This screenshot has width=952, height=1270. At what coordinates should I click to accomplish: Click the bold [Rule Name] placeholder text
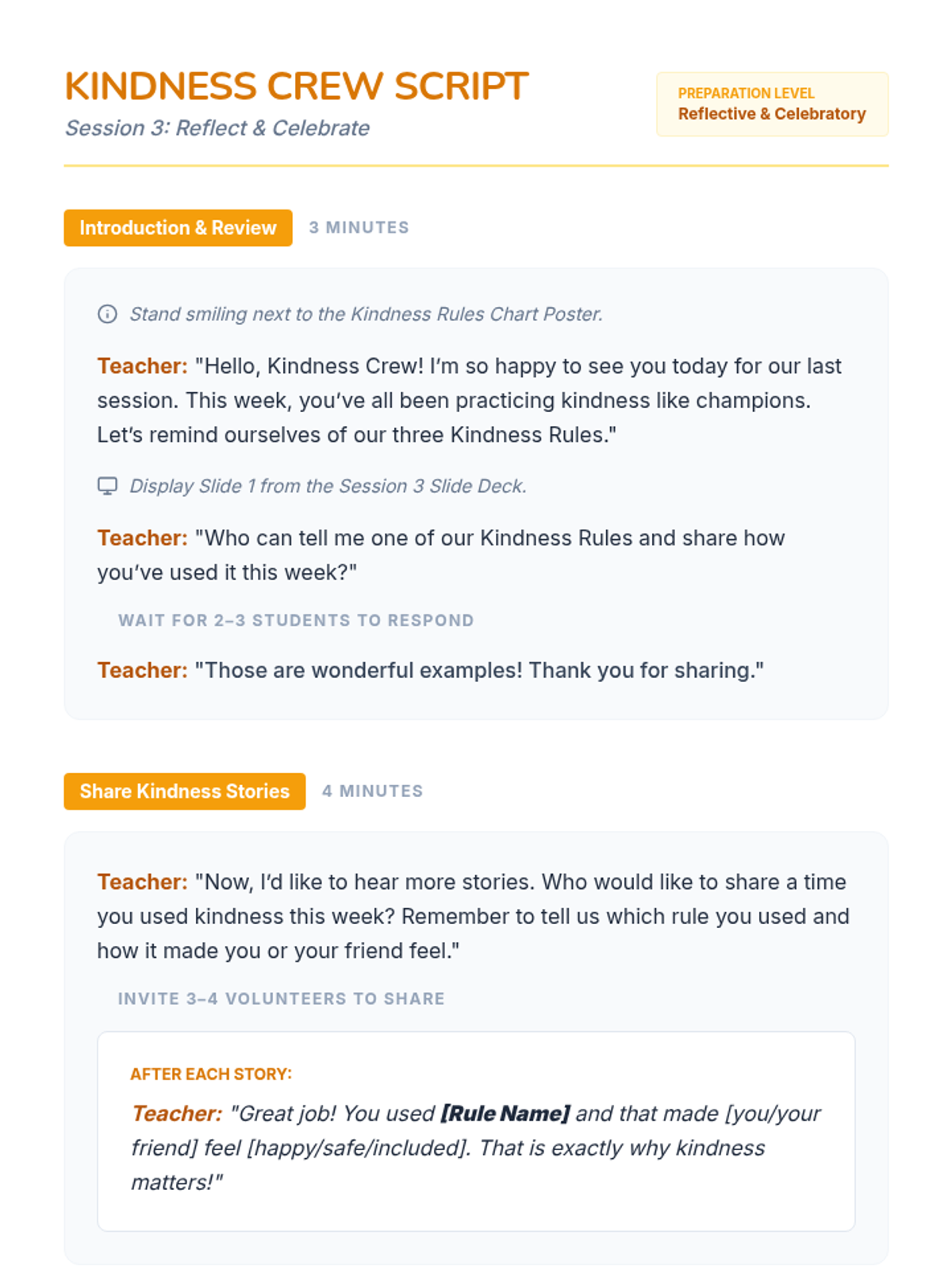coord(505,1114)
